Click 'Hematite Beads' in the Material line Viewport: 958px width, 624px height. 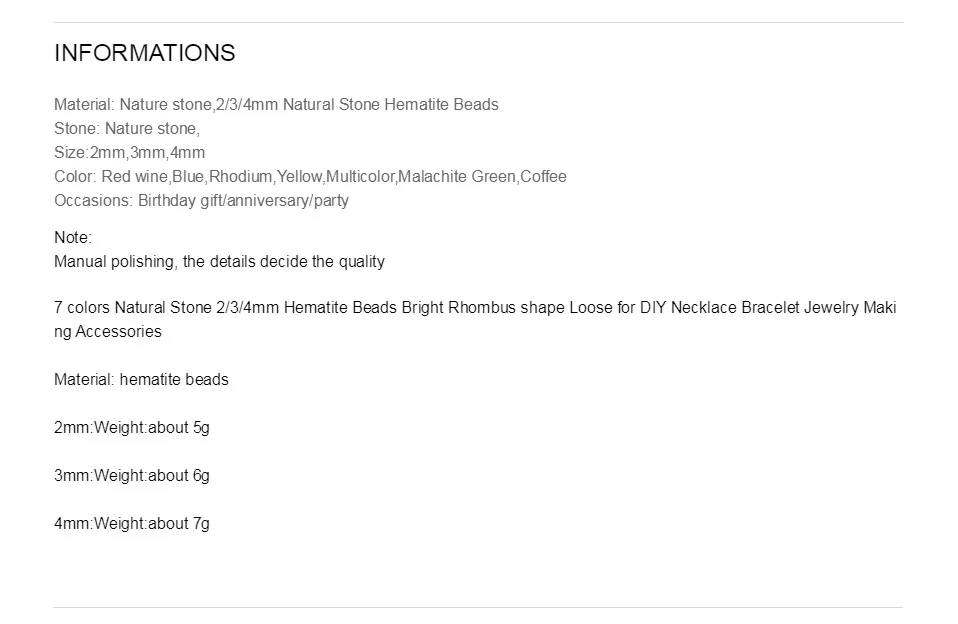click(441, 105)
